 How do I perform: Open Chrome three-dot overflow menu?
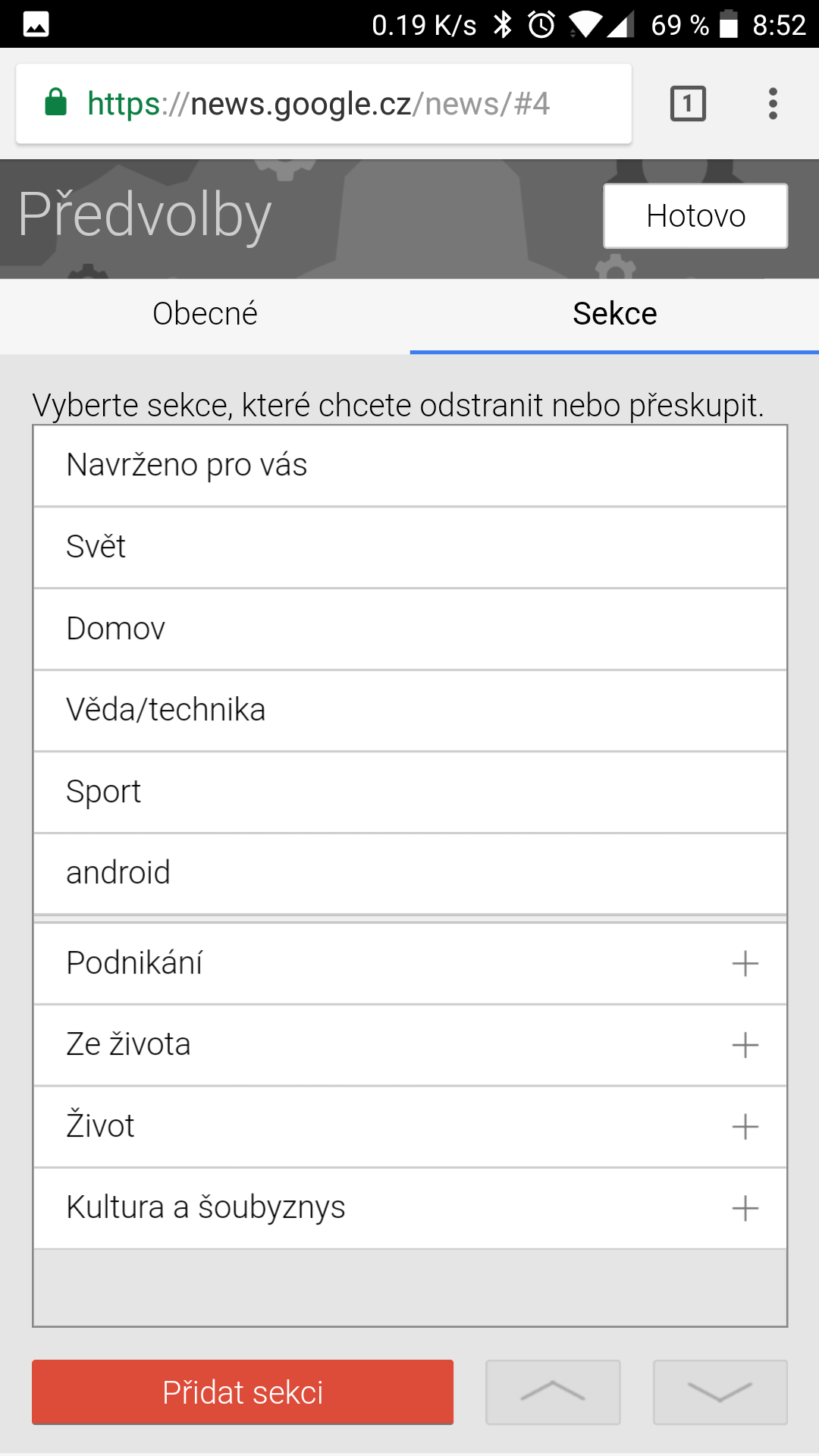coord(773,104)
